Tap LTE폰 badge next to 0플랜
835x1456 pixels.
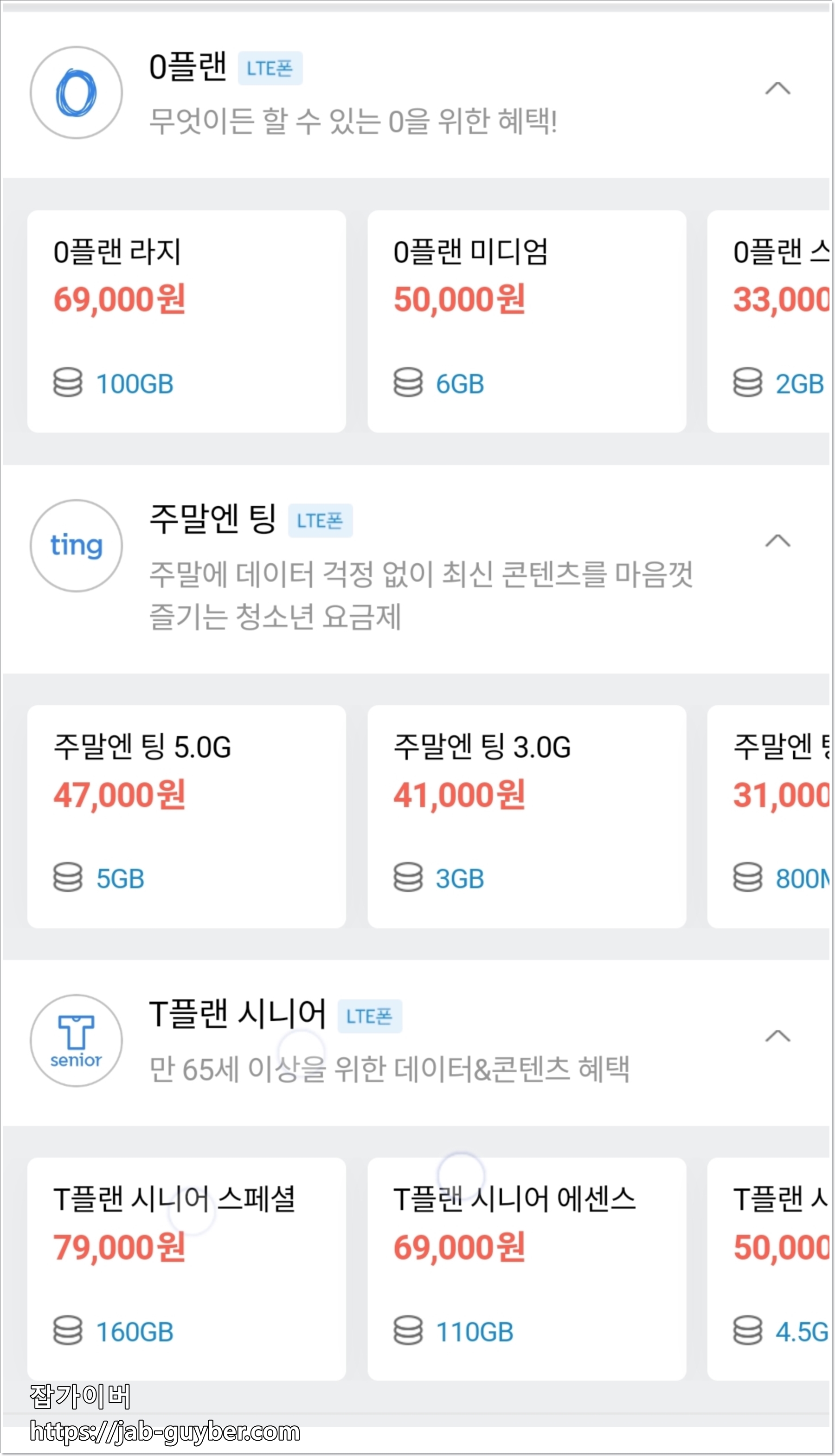click(x=270, y=68)
